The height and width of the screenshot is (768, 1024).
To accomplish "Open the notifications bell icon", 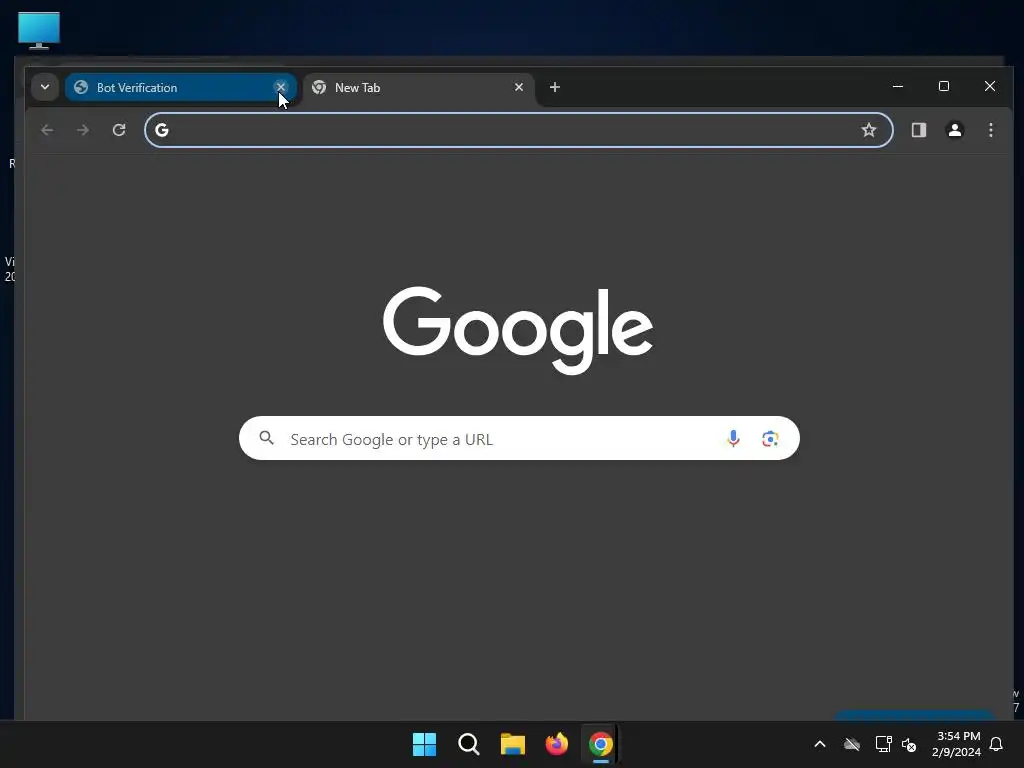I will tap(997, 744).
